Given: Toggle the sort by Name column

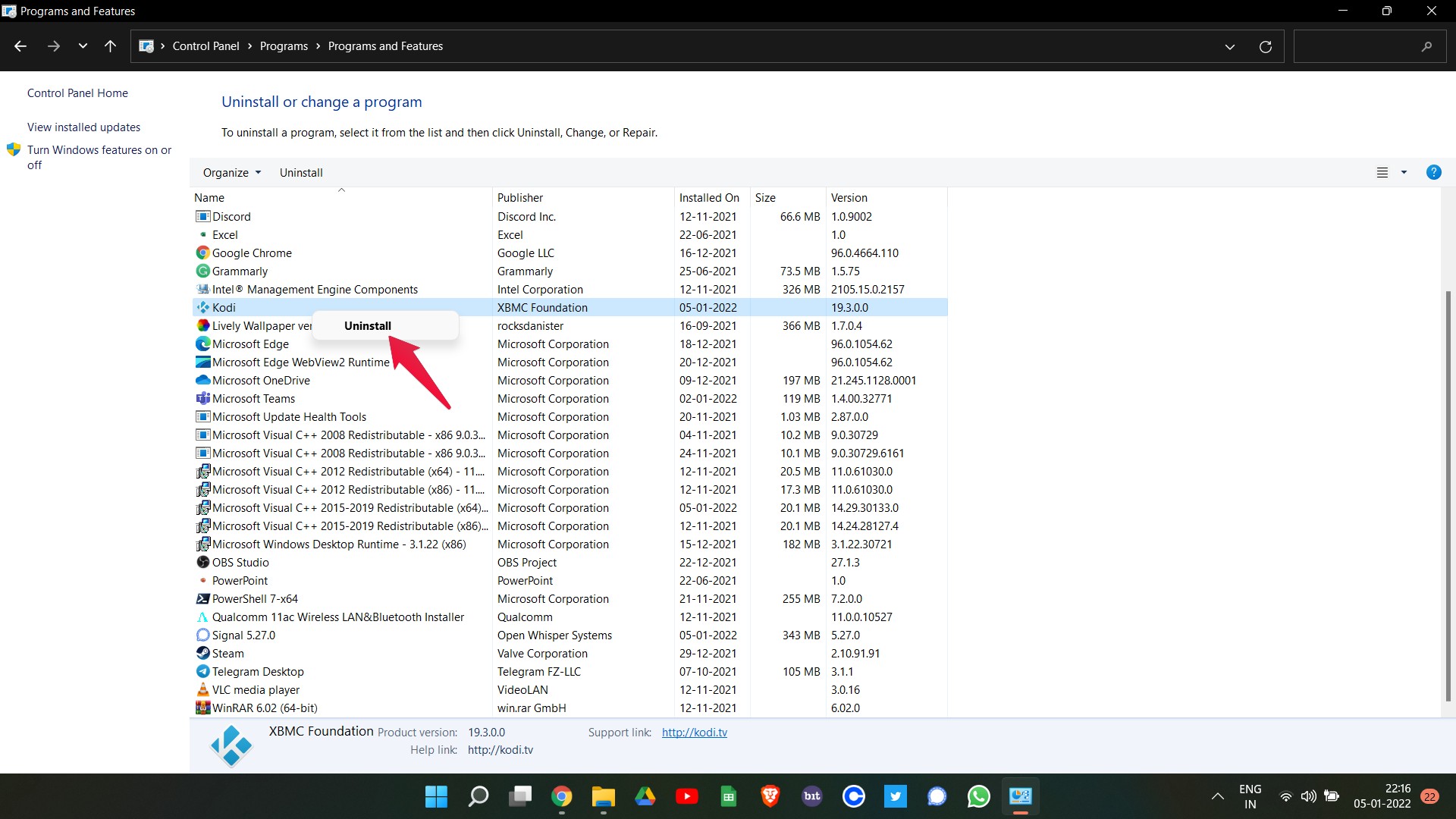Looking at the screenshot, I should [208, 197].
